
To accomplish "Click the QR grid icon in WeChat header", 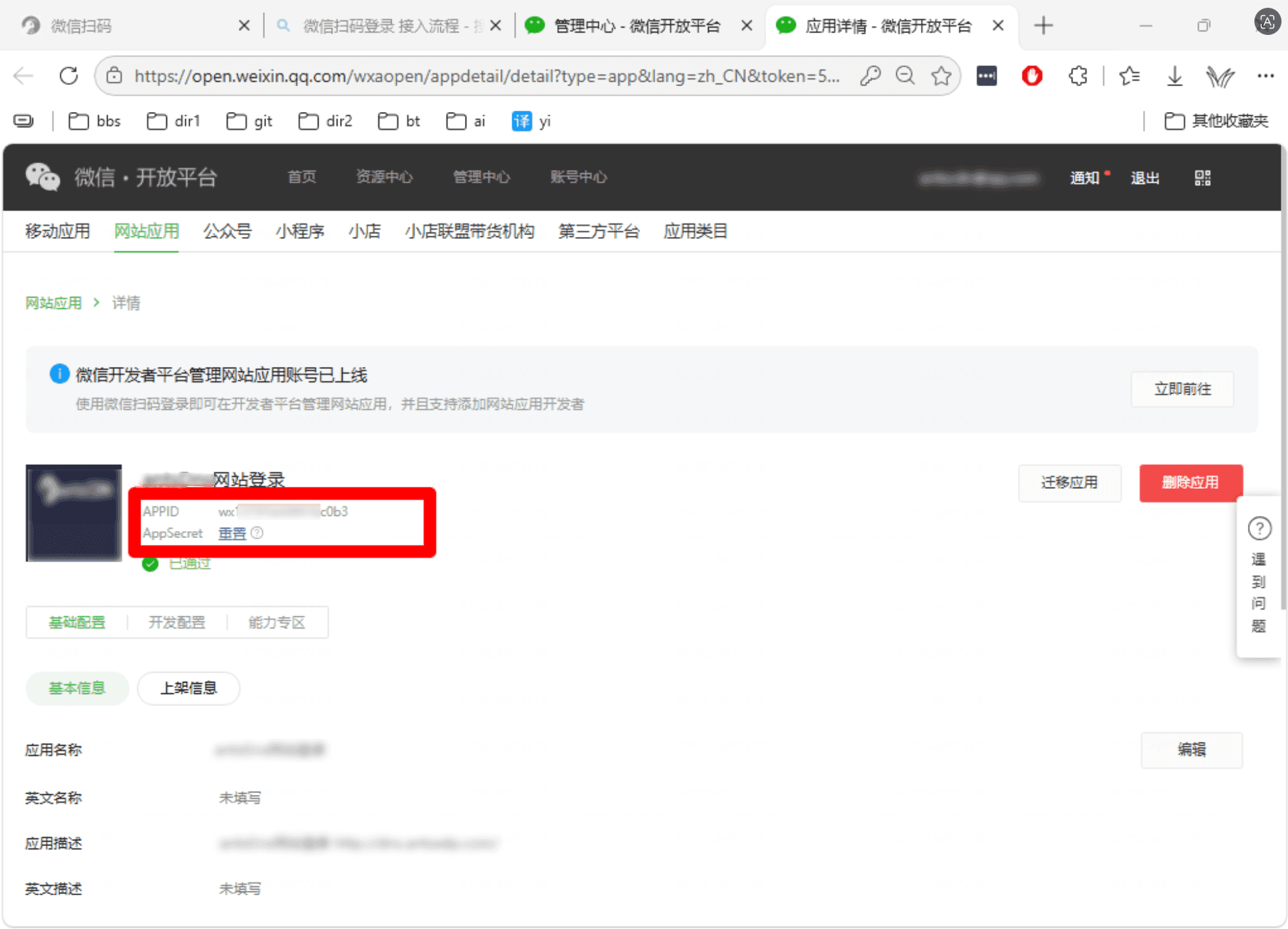I will click(1203, 178).
